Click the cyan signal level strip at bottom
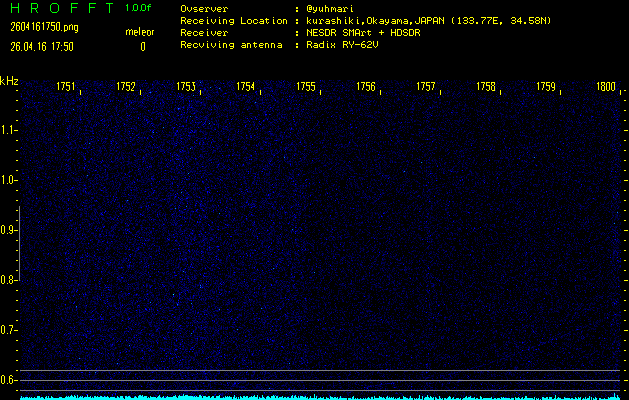Screen dimensions: 629x400 pyautogui.click(x=320, y=397)
